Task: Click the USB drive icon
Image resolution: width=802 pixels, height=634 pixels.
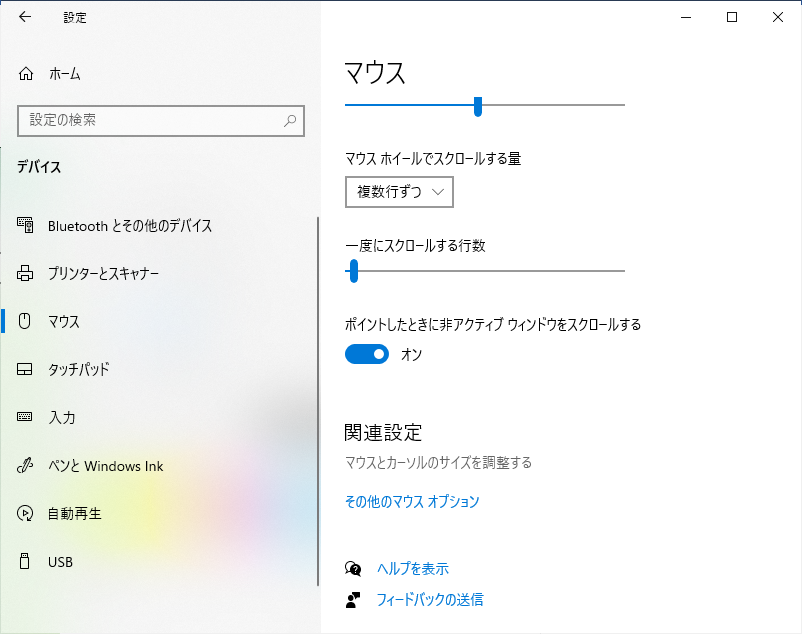Action: [x=25, y=561]
